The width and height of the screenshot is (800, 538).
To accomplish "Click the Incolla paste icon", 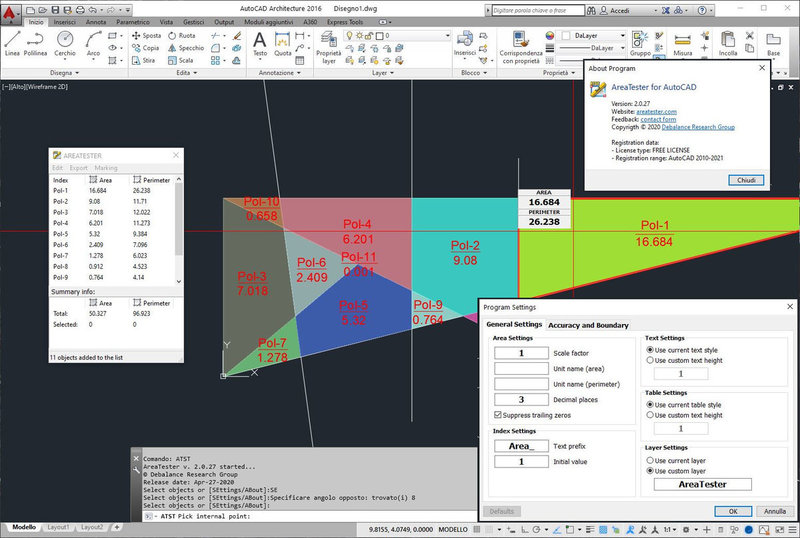I will tap(728, 42).
